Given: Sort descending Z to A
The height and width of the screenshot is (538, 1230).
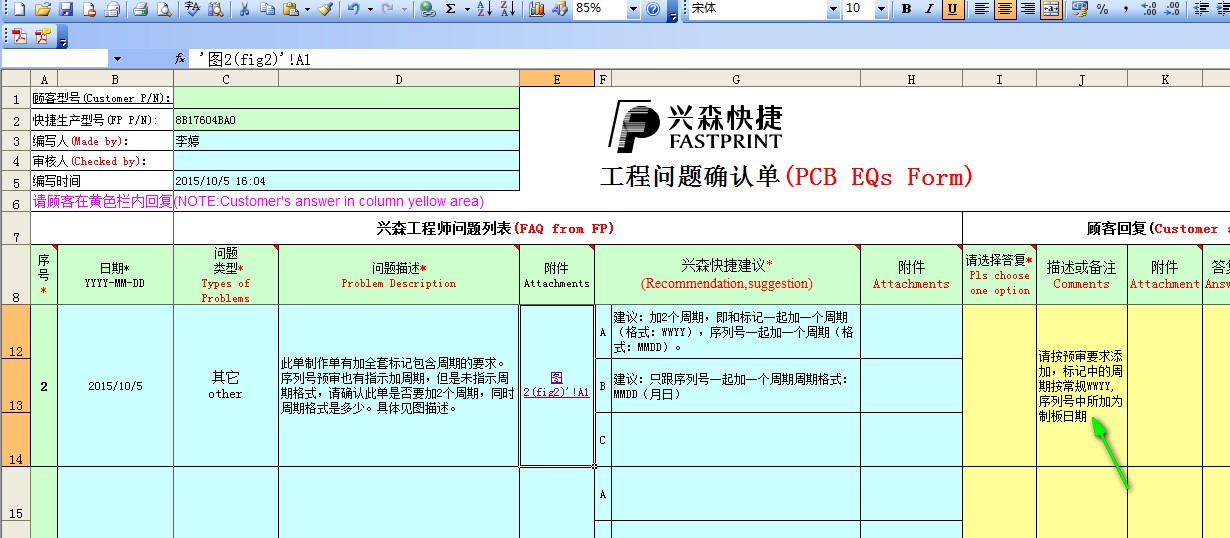Looking at the screenshot, I should [x=508, y=9].
